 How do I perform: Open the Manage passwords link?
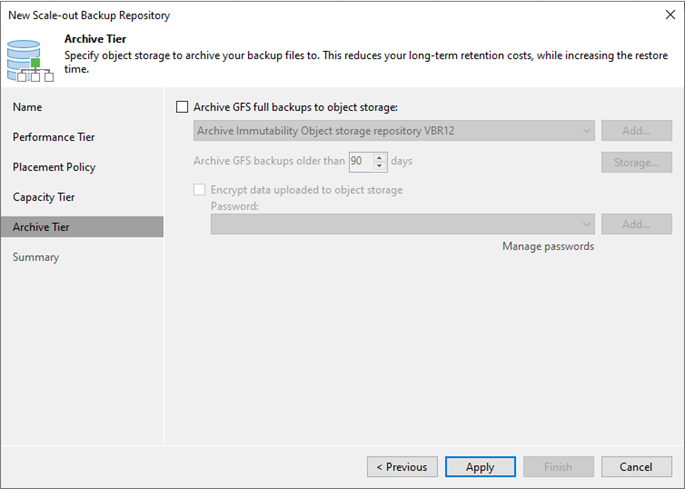pyautogui.click(x=548, y=246)
